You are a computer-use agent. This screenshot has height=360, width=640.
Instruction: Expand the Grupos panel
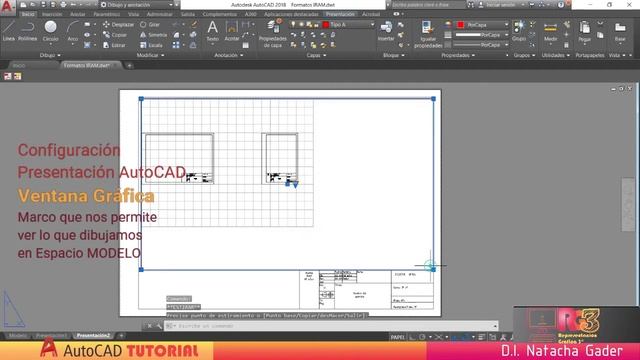(524, 55)
